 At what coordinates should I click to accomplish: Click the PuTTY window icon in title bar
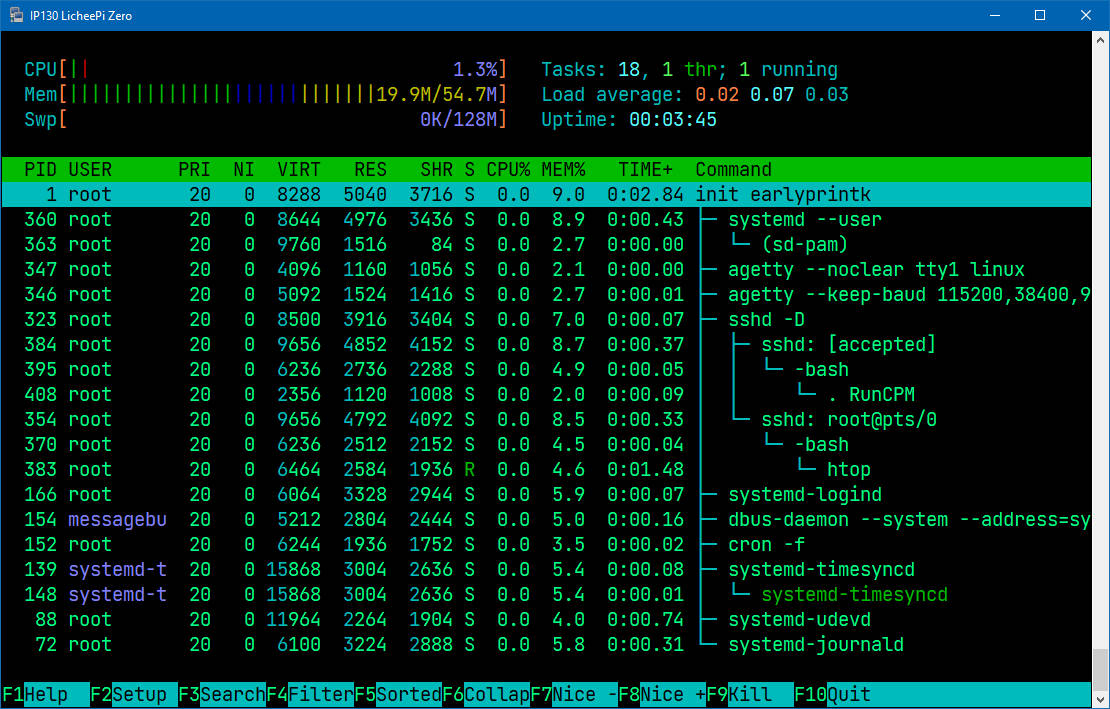[15, 15]
